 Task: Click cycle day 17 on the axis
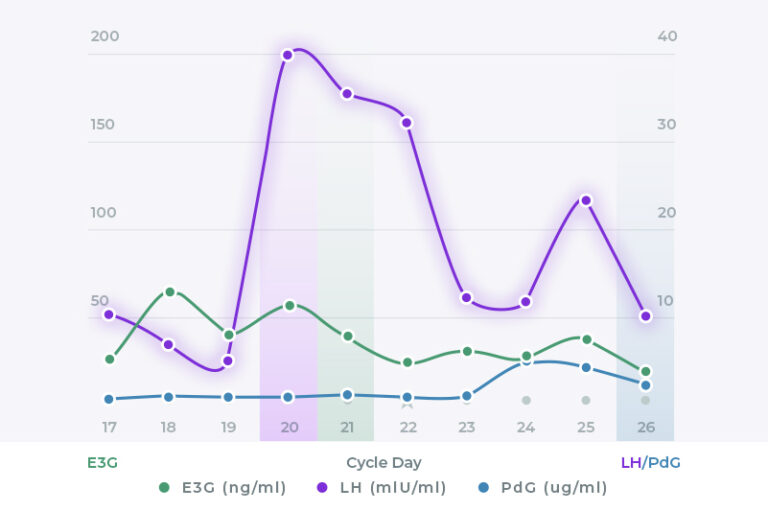109,428
